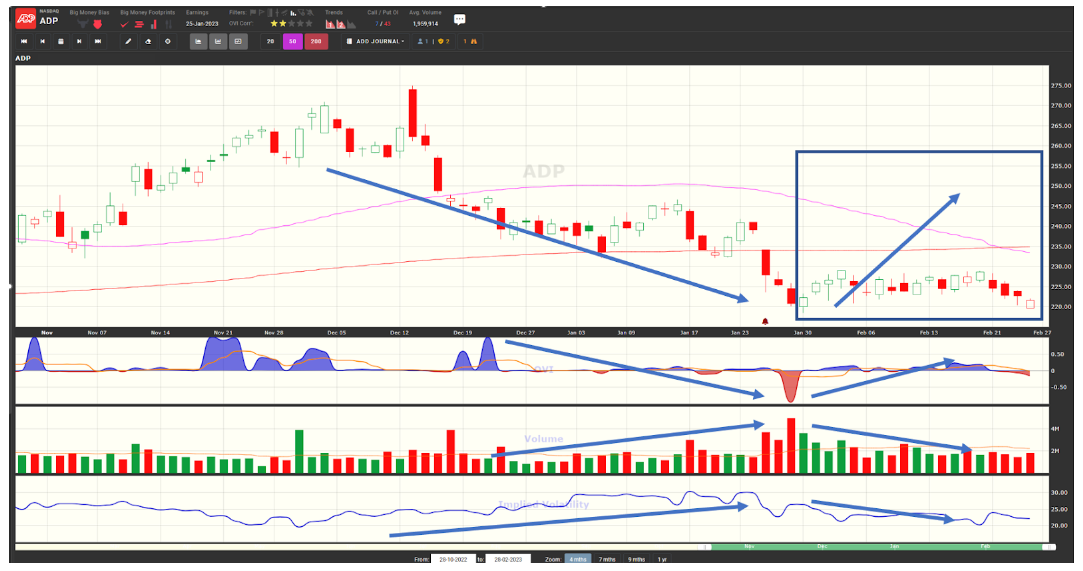Toggle the 50-period moving average
Screen dimensions: 1083x571
(292, 41)
